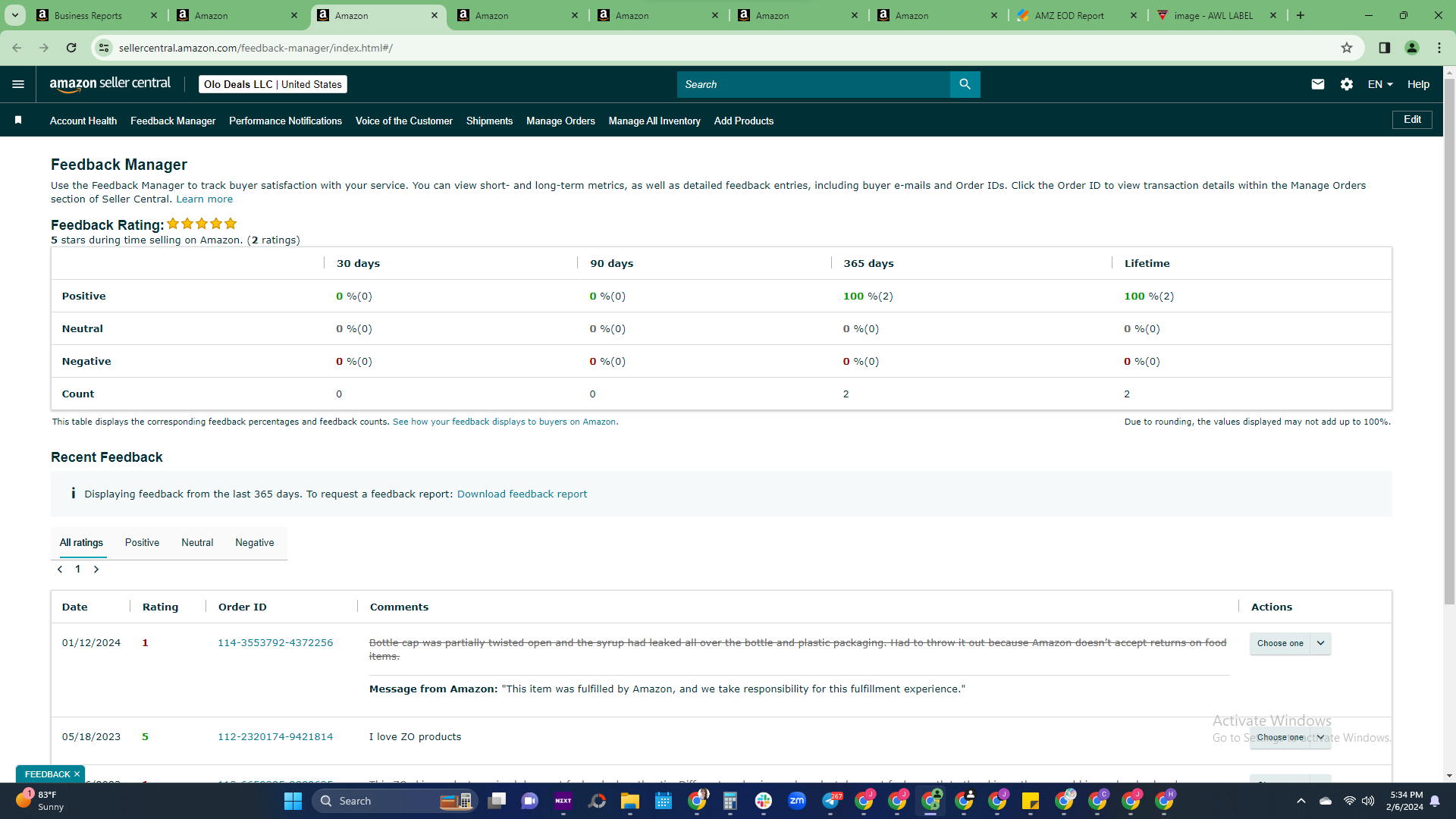Screen dimensions: 1456x819
Task: Open Performance Notifications menu item
Action: (x=285, y=121)
